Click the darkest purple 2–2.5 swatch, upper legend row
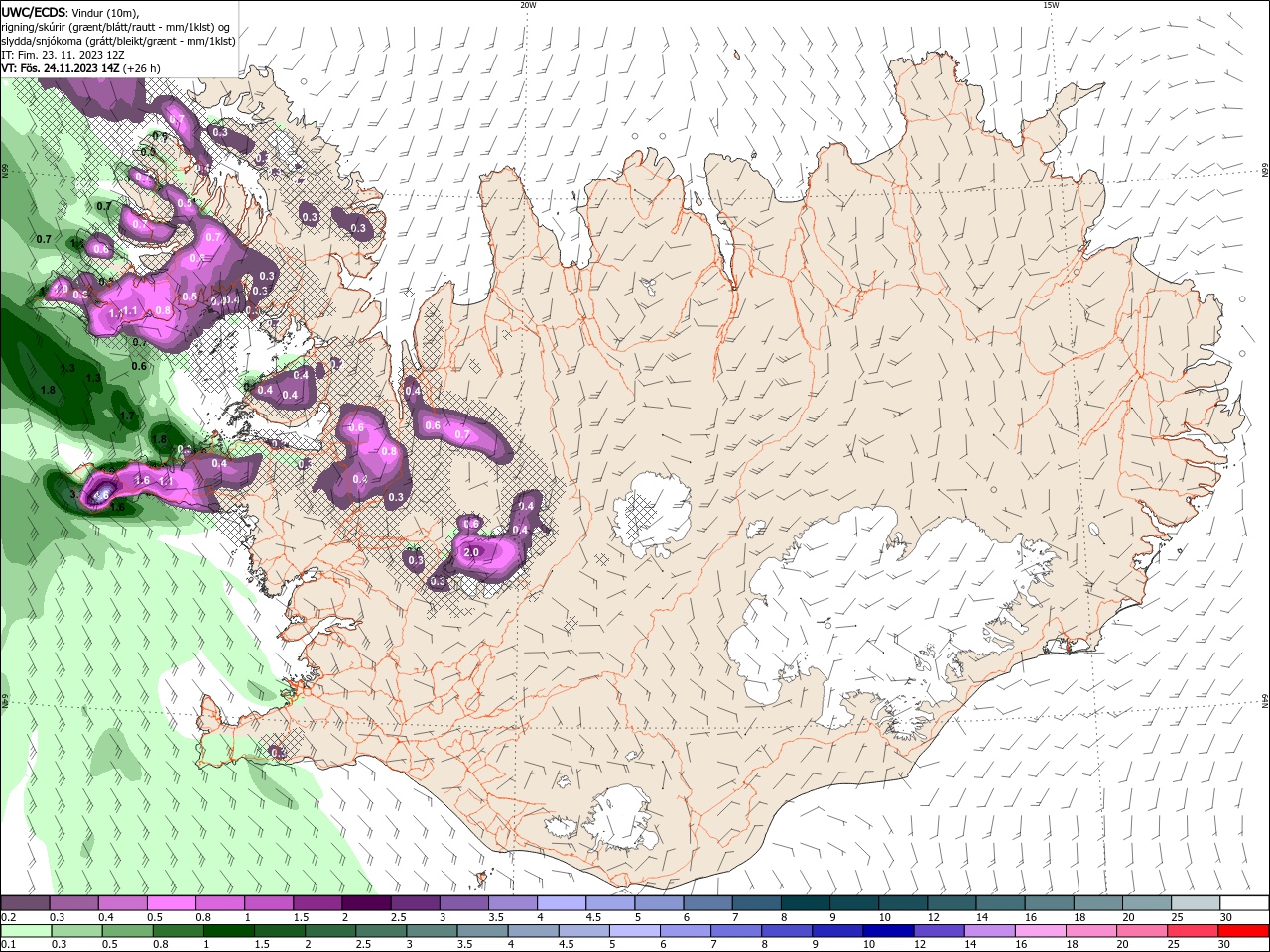The width and height of the screenshot is (1270, 952). coord(366,903)
